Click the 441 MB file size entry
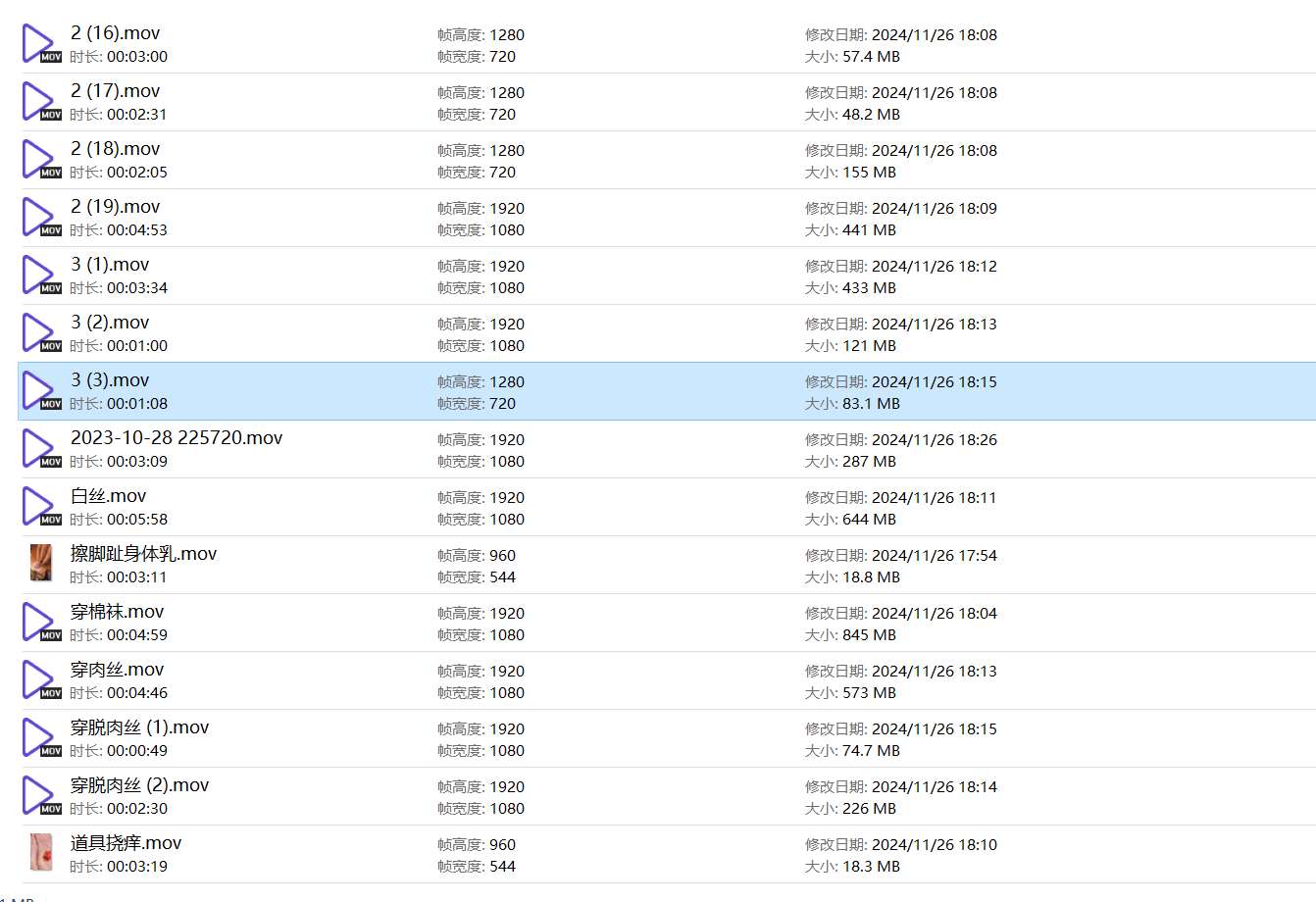Image resolution: width=1316 pixels, height=902 pixels. tap(869, 230)
